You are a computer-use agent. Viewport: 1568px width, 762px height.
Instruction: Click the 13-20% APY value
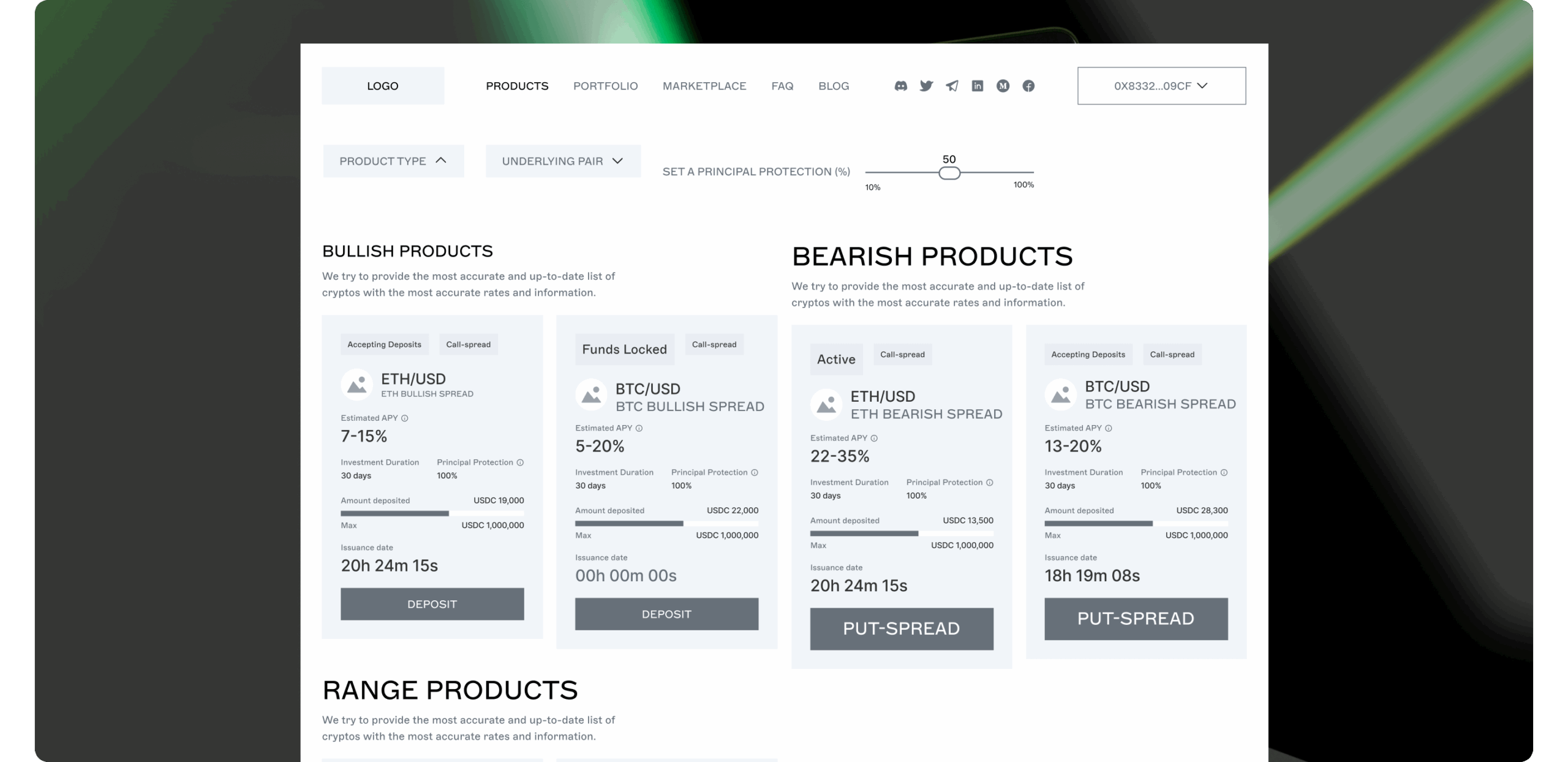(1073, 446)
